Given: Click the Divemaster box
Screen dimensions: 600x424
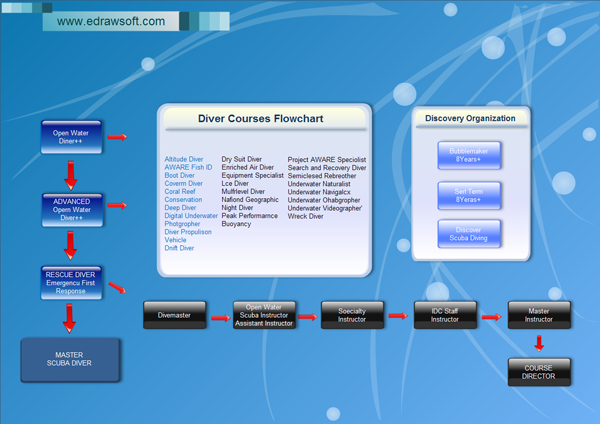Looking at the screenshot, I should tap(174, 315).
